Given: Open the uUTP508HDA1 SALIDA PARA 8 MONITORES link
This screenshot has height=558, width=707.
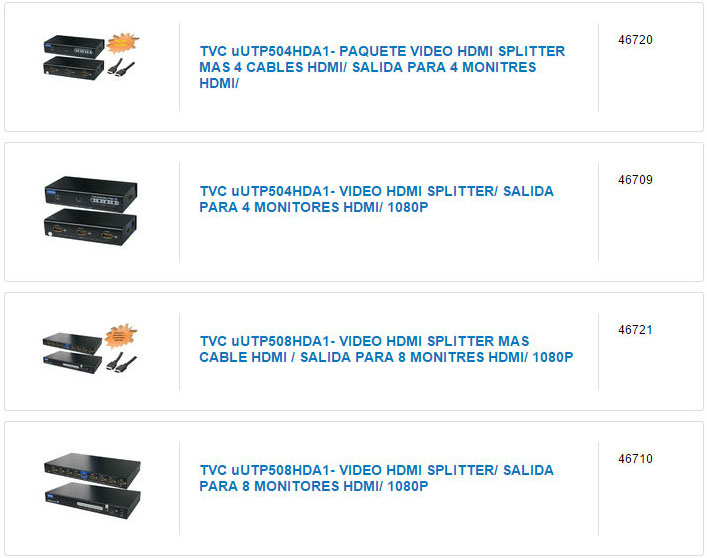Looking at the screenshot, I should (376, 478).
